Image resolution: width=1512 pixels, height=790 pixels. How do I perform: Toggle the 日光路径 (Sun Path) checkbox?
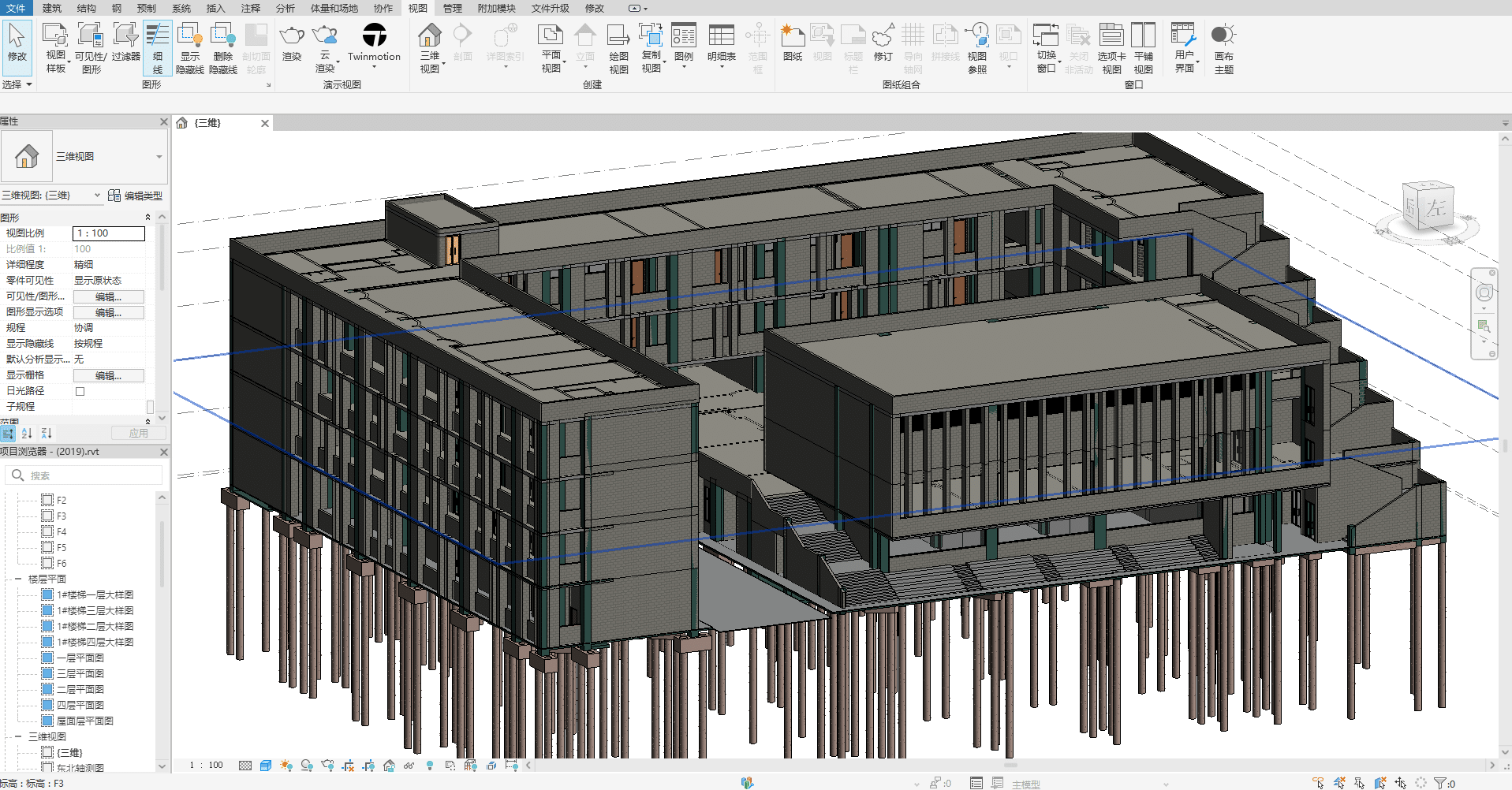80,391
